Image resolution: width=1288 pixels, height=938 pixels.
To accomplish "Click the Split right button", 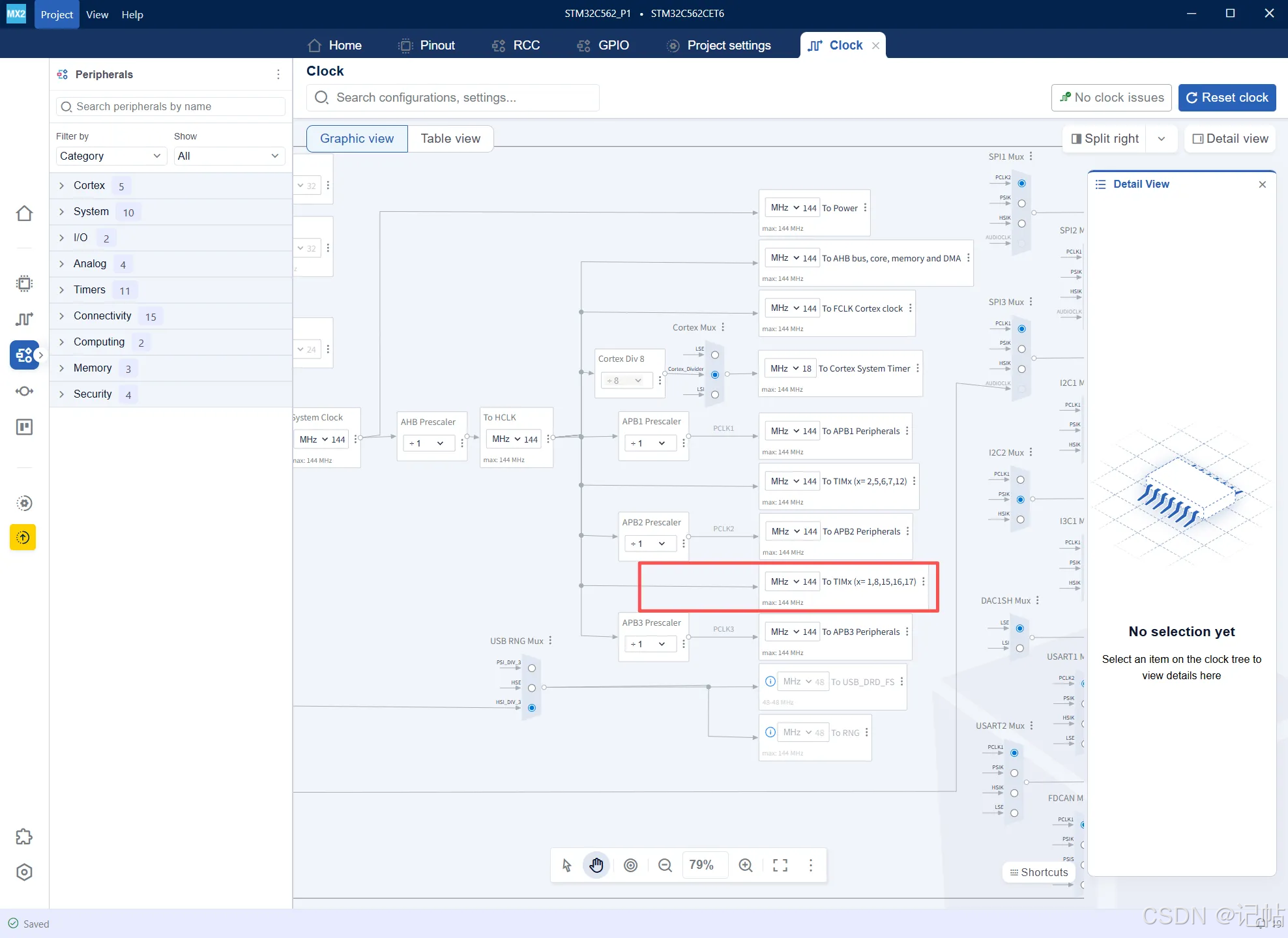I will 1105,139.
